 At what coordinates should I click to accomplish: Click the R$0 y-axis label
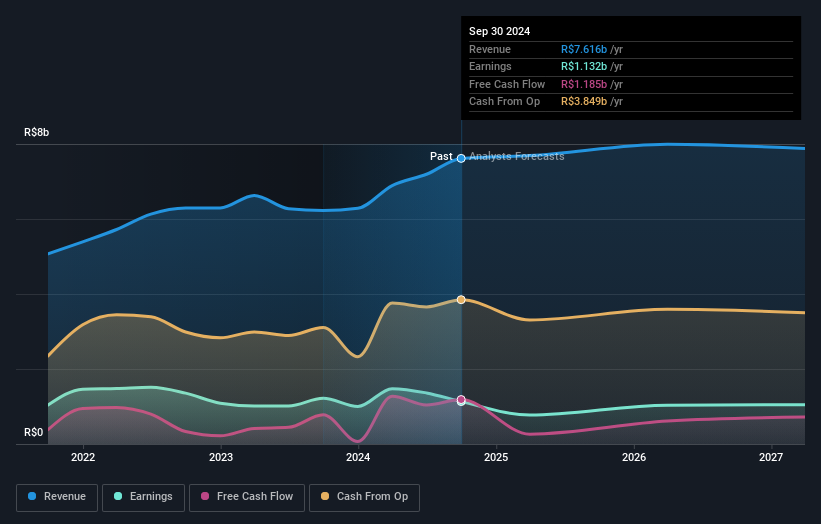pyautogui.click(x=34, y=432)
